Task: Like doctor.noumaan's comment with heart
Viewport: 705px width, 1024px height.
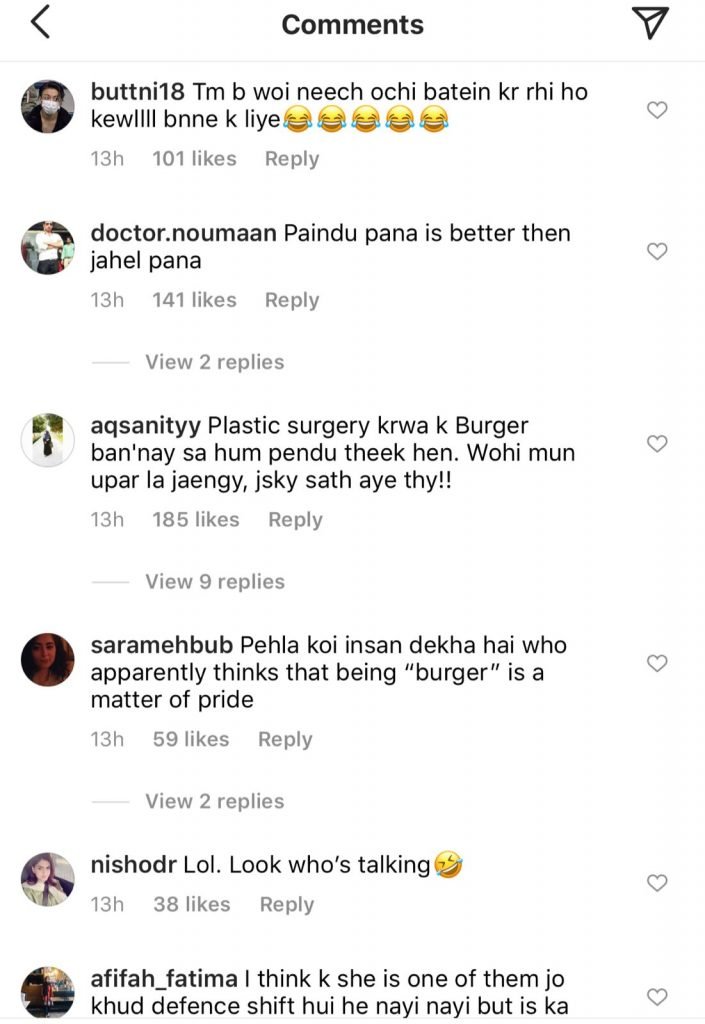Action: coord(657,251)
